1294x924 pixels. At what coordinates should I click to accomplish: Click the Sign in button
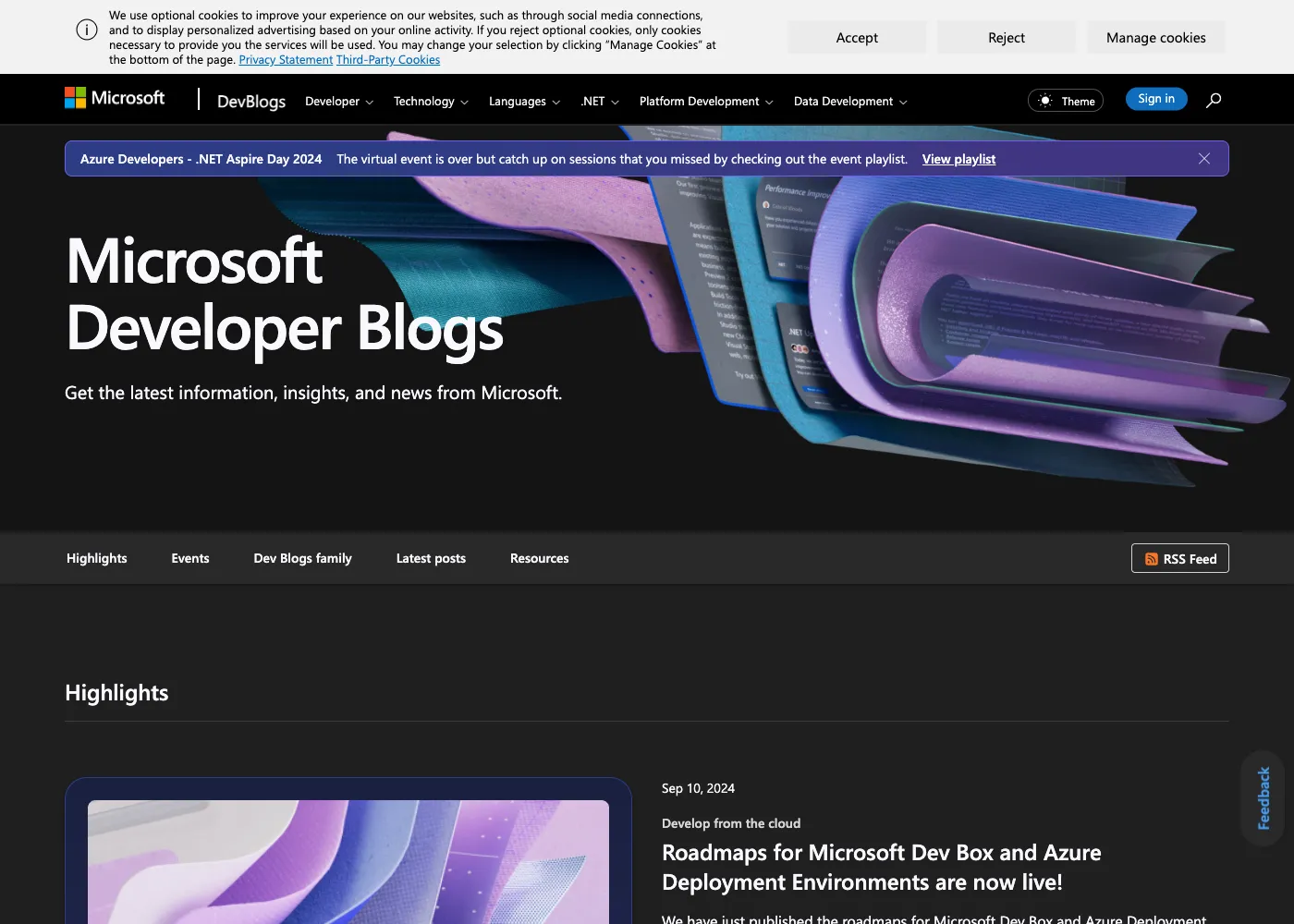[1156, 99]
